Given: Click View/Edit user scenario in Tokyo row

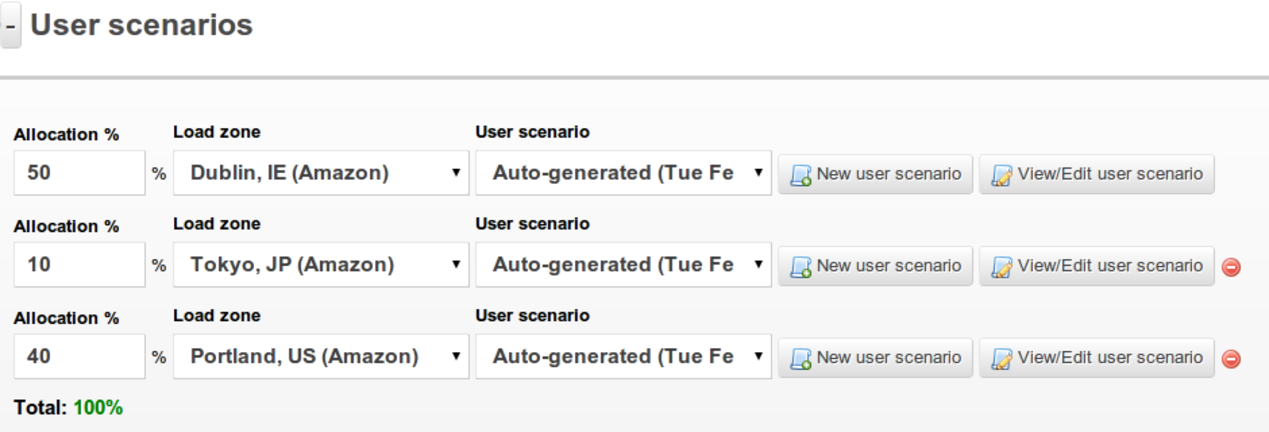Looking at the screenshot, I should tap(1096, 266).
